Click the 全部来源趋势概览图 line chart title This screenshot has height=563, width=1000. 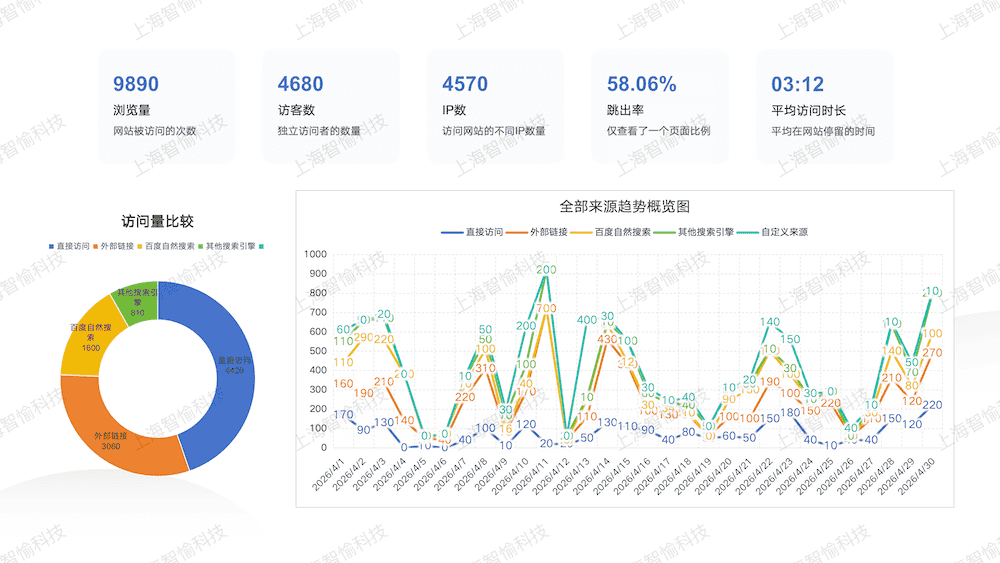click(624, 206)
